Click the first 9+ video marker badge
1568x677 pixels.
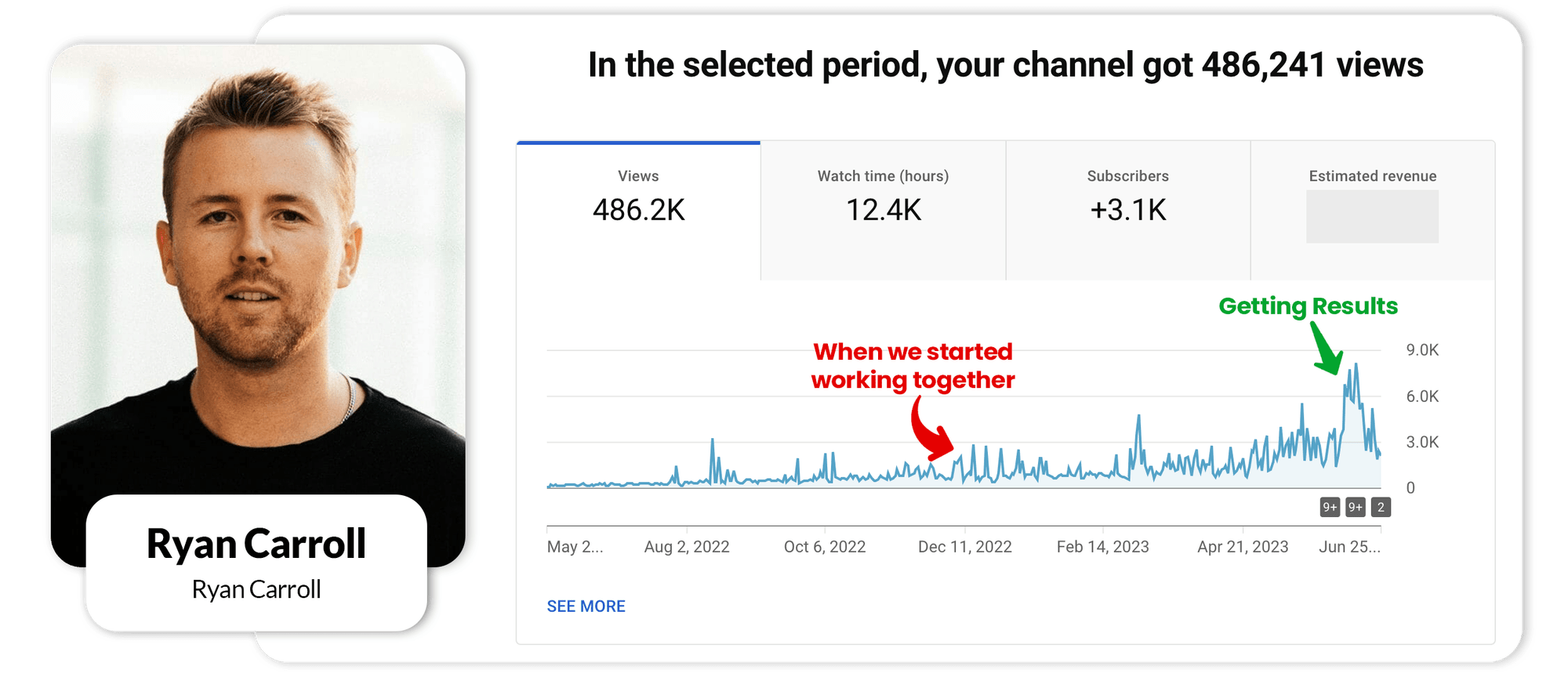coord(1330,507)
